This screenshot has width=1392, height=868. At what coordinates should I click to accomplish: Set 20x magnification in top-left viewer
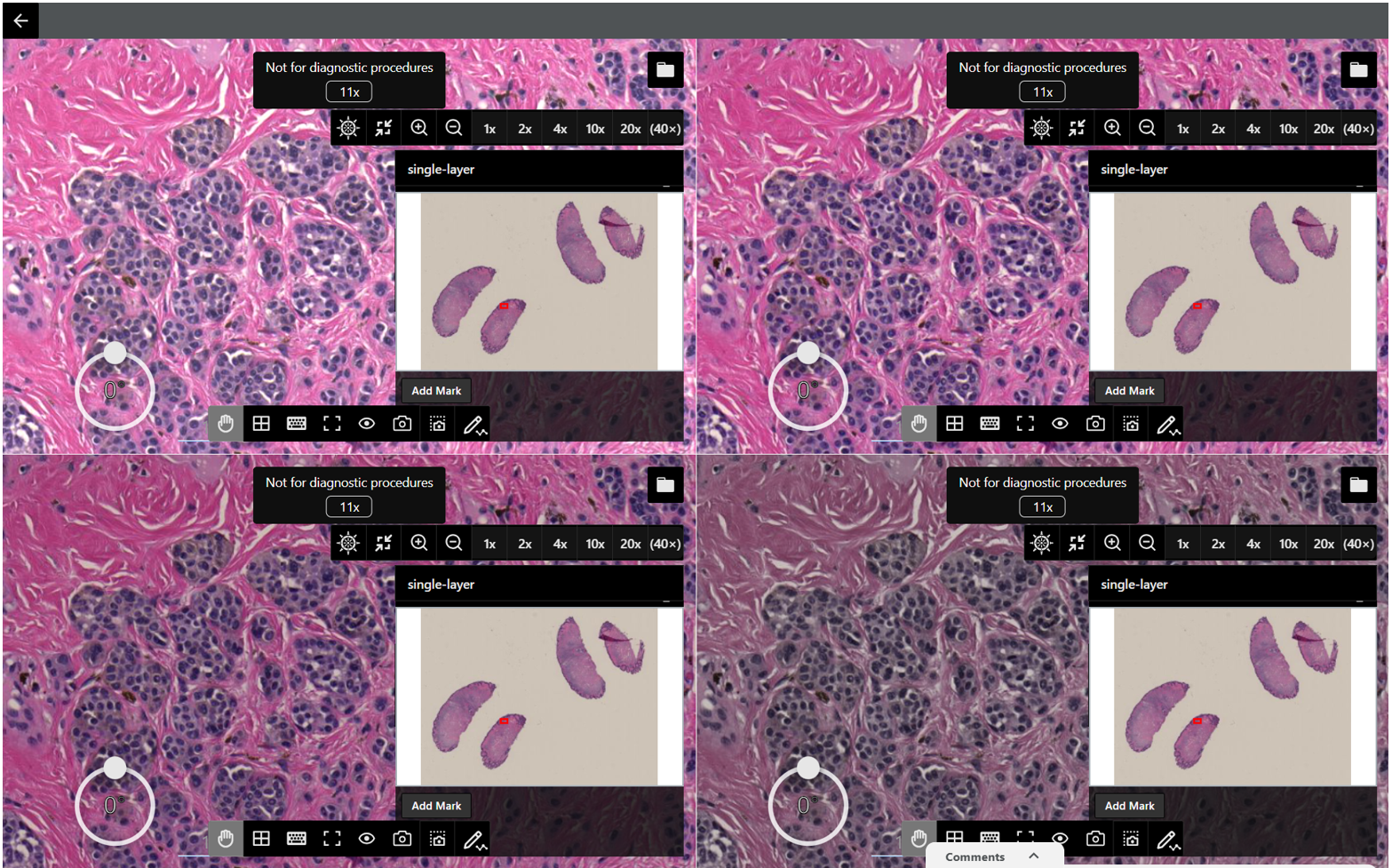(x=631, y=129)
